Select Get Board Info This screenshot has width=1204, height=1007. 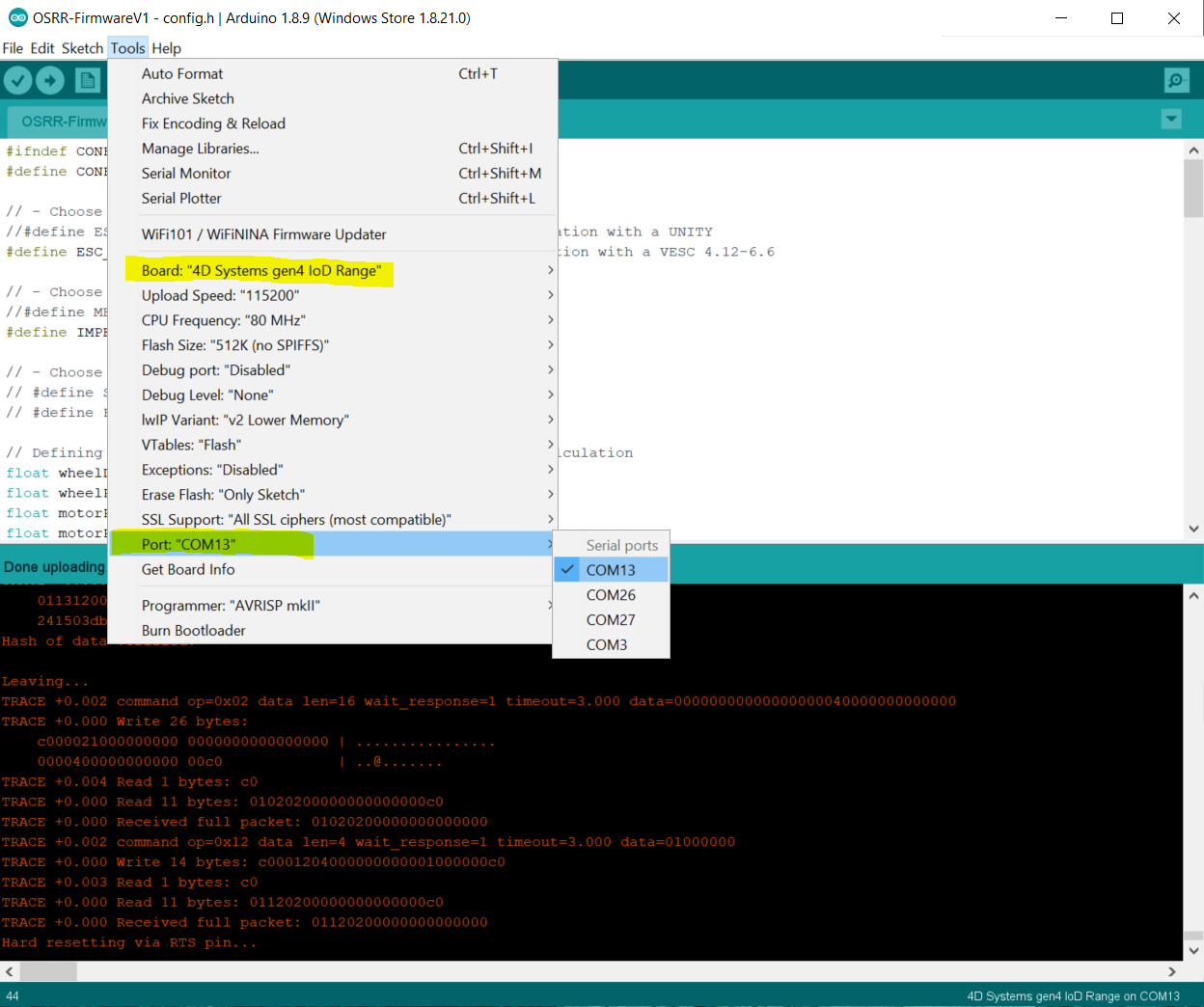333,569
